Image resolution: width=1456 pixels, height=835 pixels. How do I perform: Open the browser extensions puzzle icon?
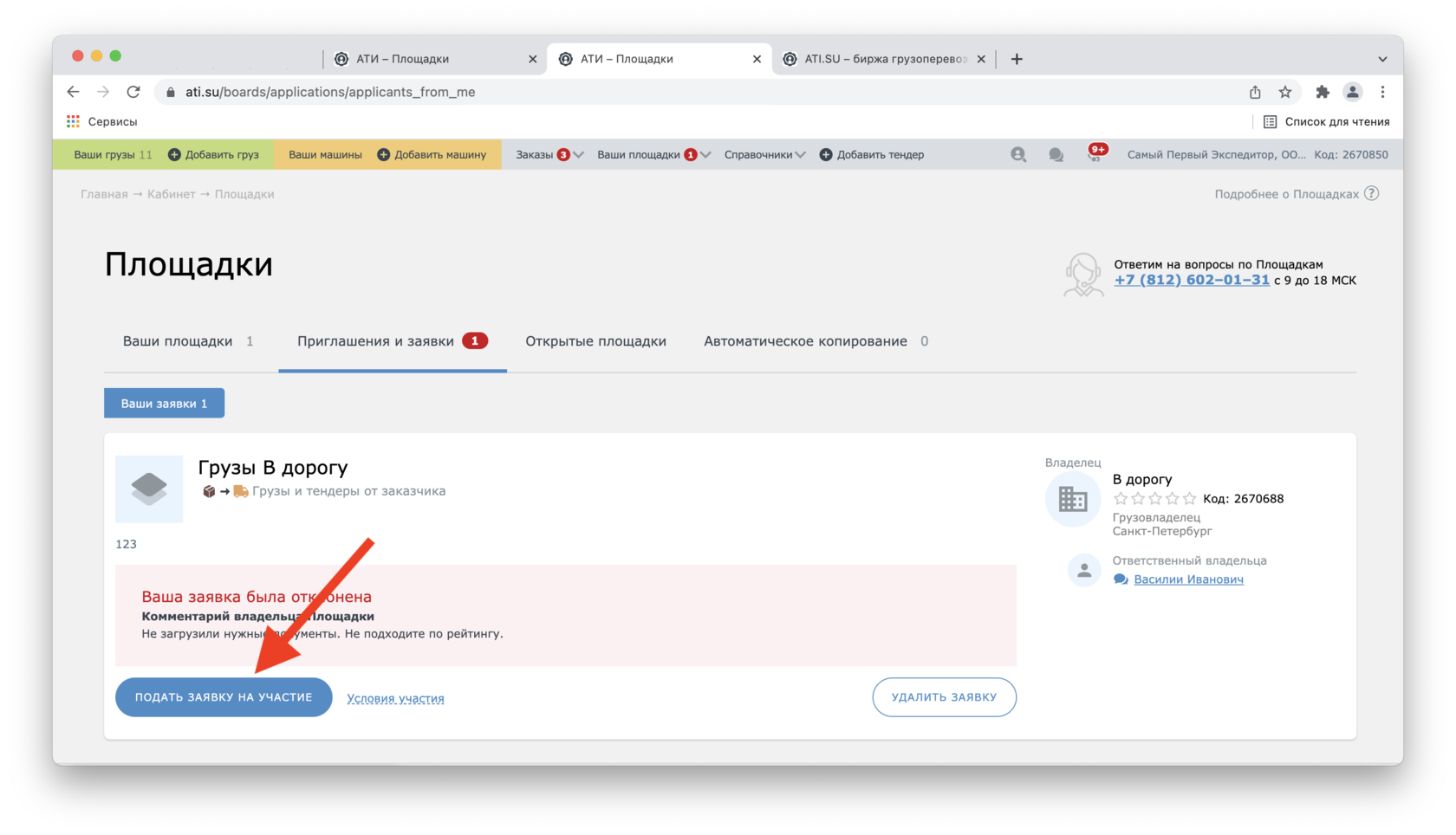1323,92
